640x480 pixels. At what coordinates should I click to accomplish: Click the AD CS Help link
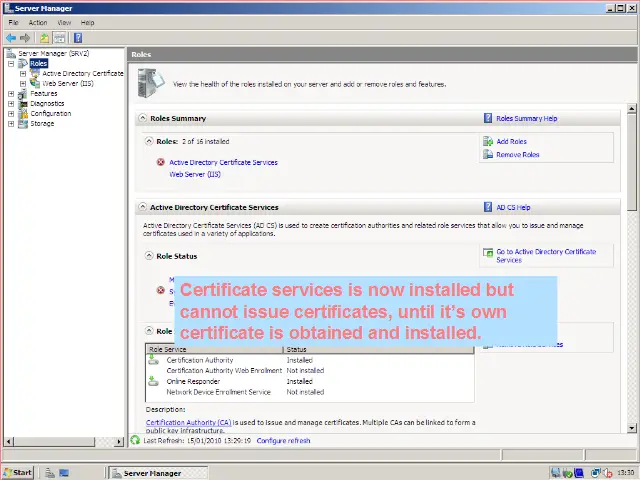coord(513,207)
